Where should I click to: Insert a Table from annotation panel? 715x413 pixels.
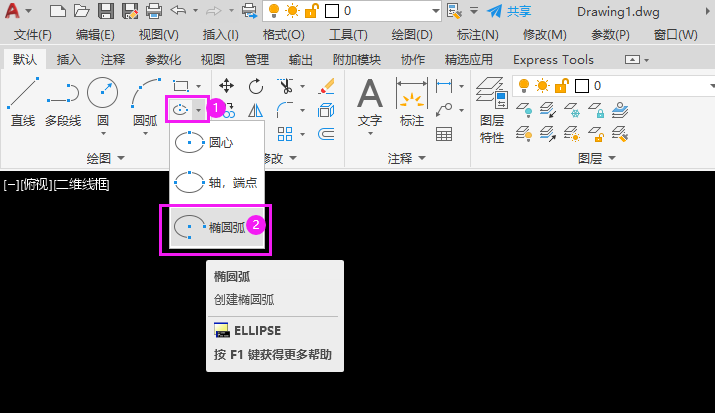444,134
